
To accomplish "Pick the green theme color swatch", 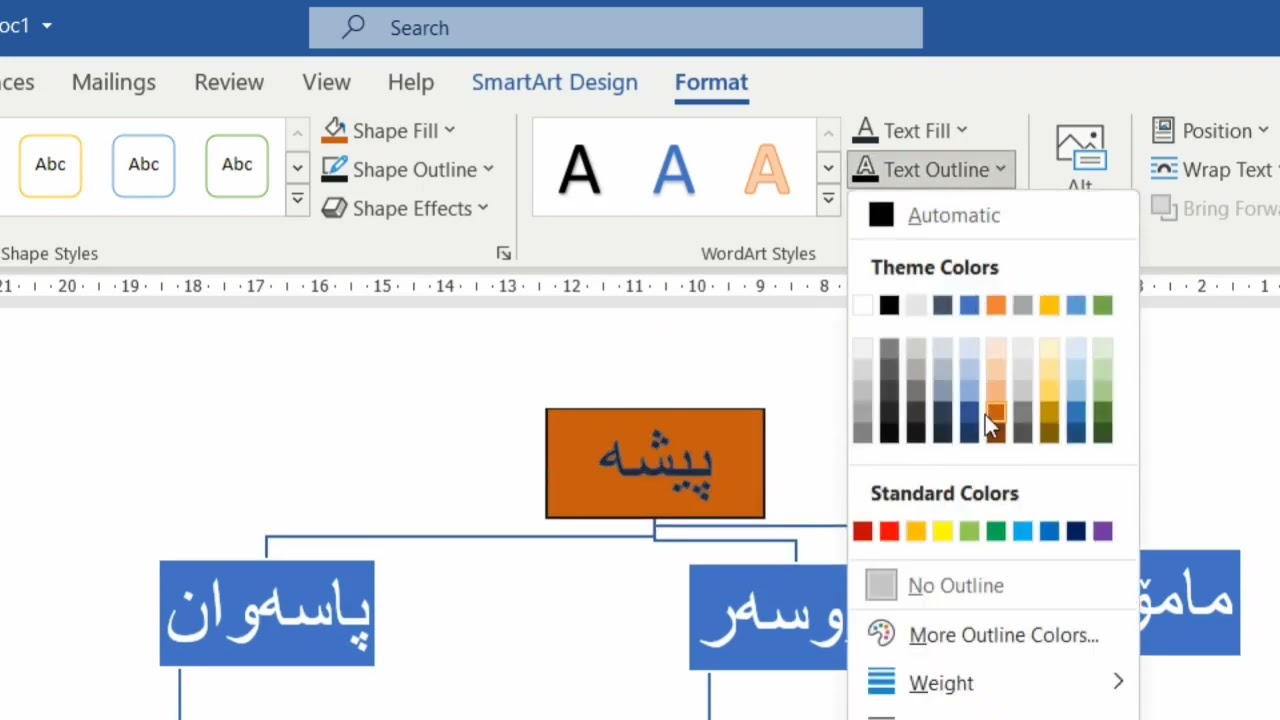I will [x=1102, y=305].
